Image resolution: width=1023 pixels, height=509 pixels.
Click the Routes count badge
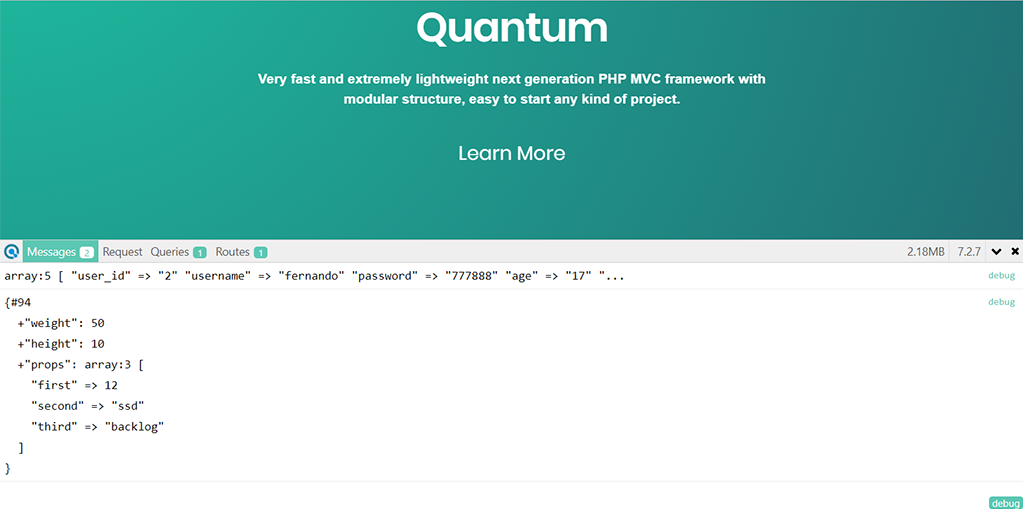[x=260, y=252]
